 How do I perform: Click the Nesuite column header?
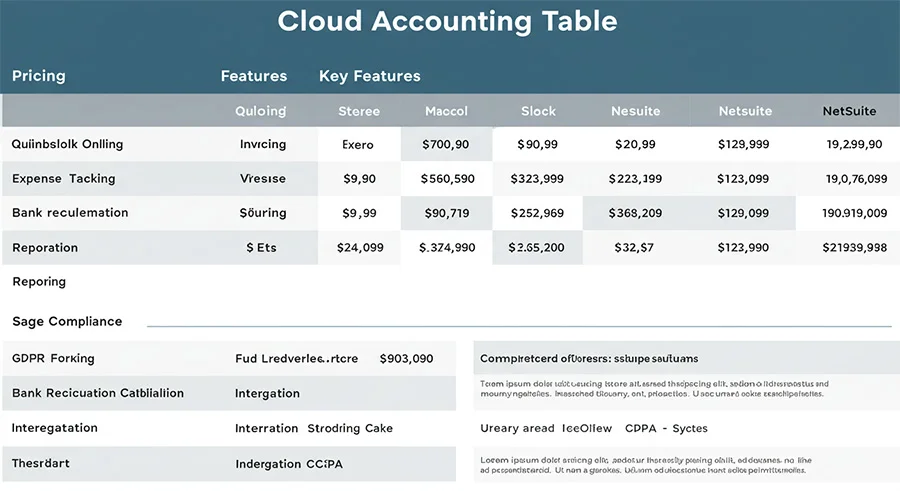coord(635,111)
